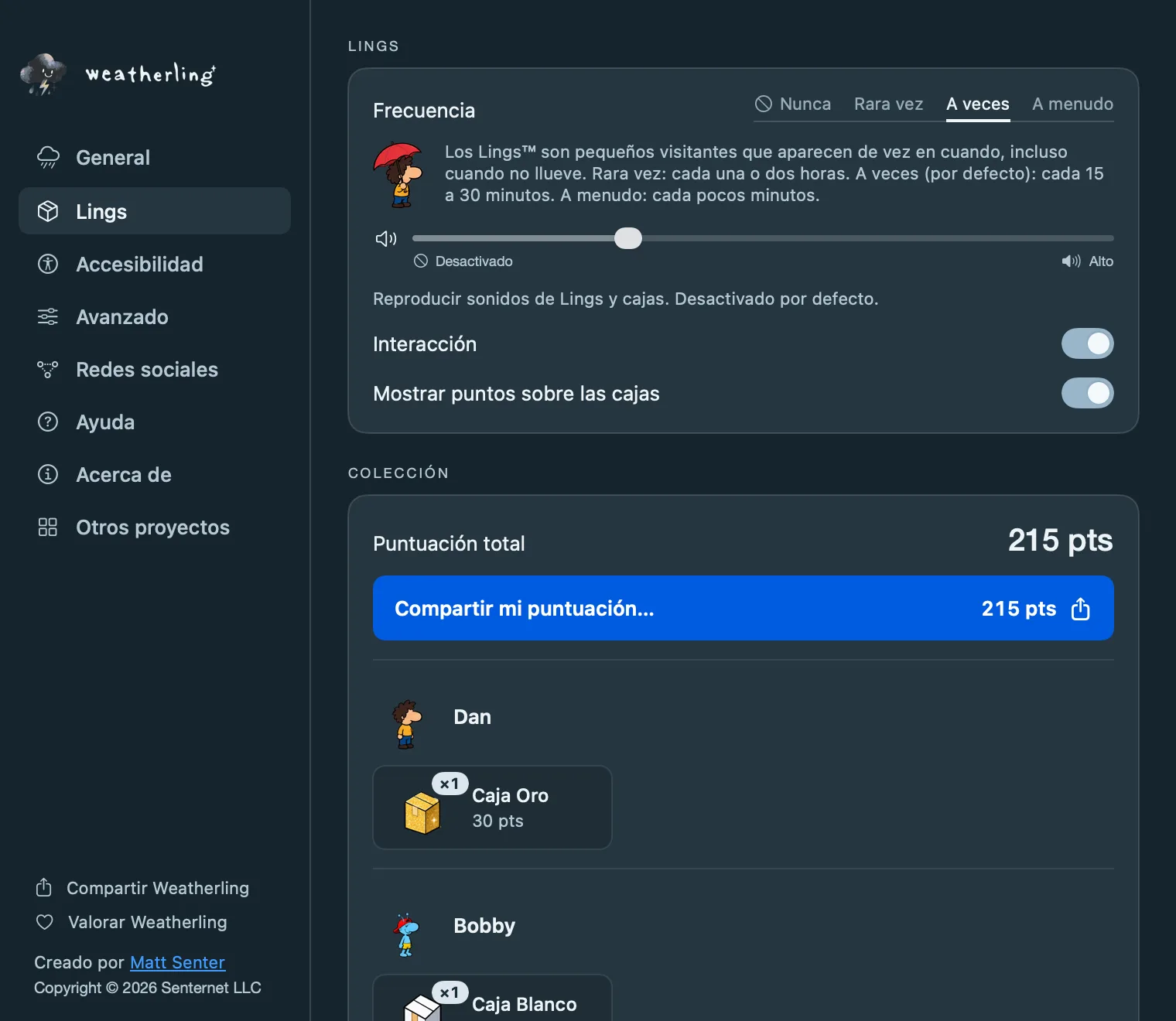Click the General rain cloud icon

coord(48,157)
